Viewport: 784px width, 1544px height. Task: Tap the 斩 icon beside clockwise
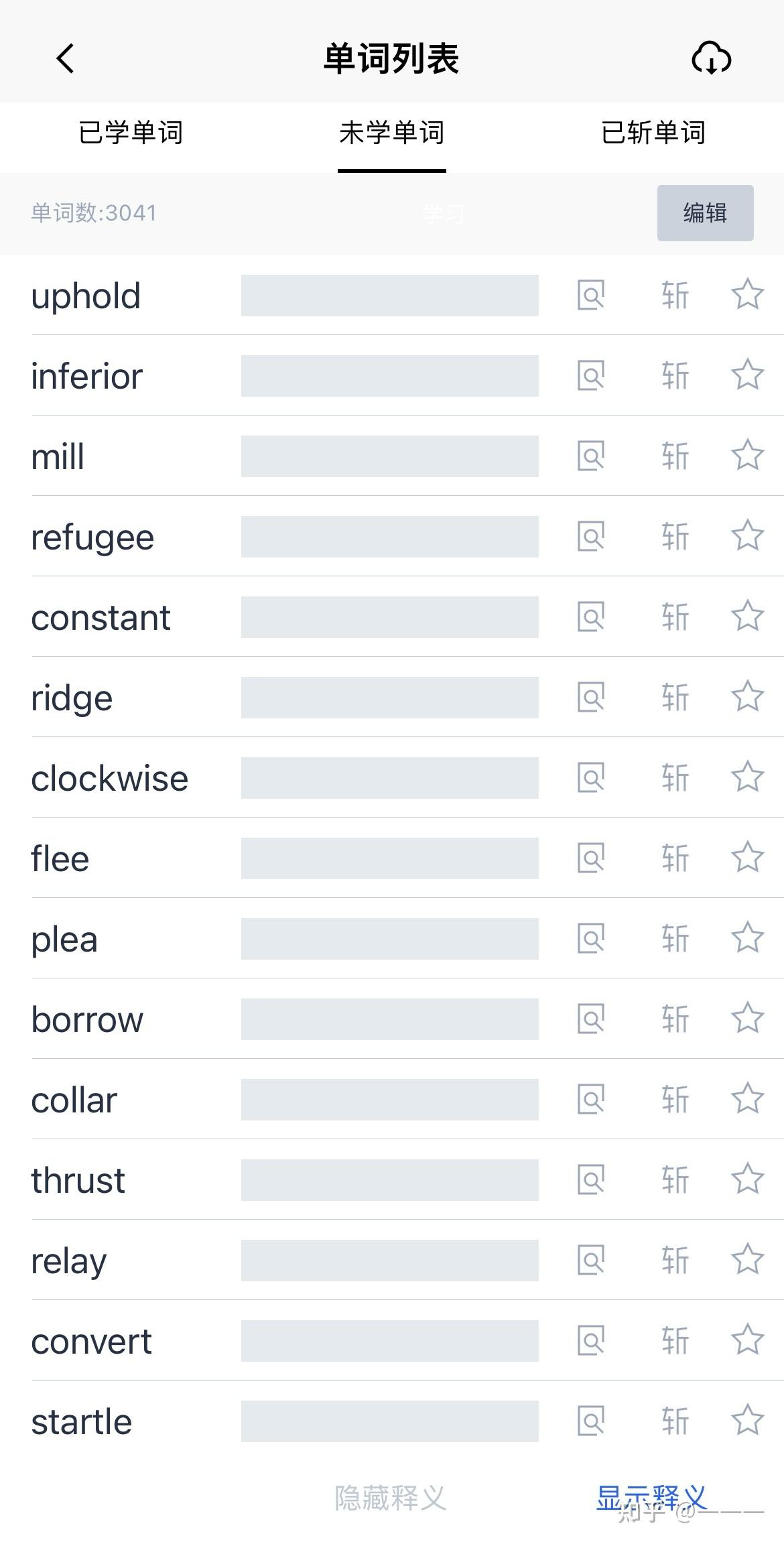pyautogui.click(x=675, y=777)
